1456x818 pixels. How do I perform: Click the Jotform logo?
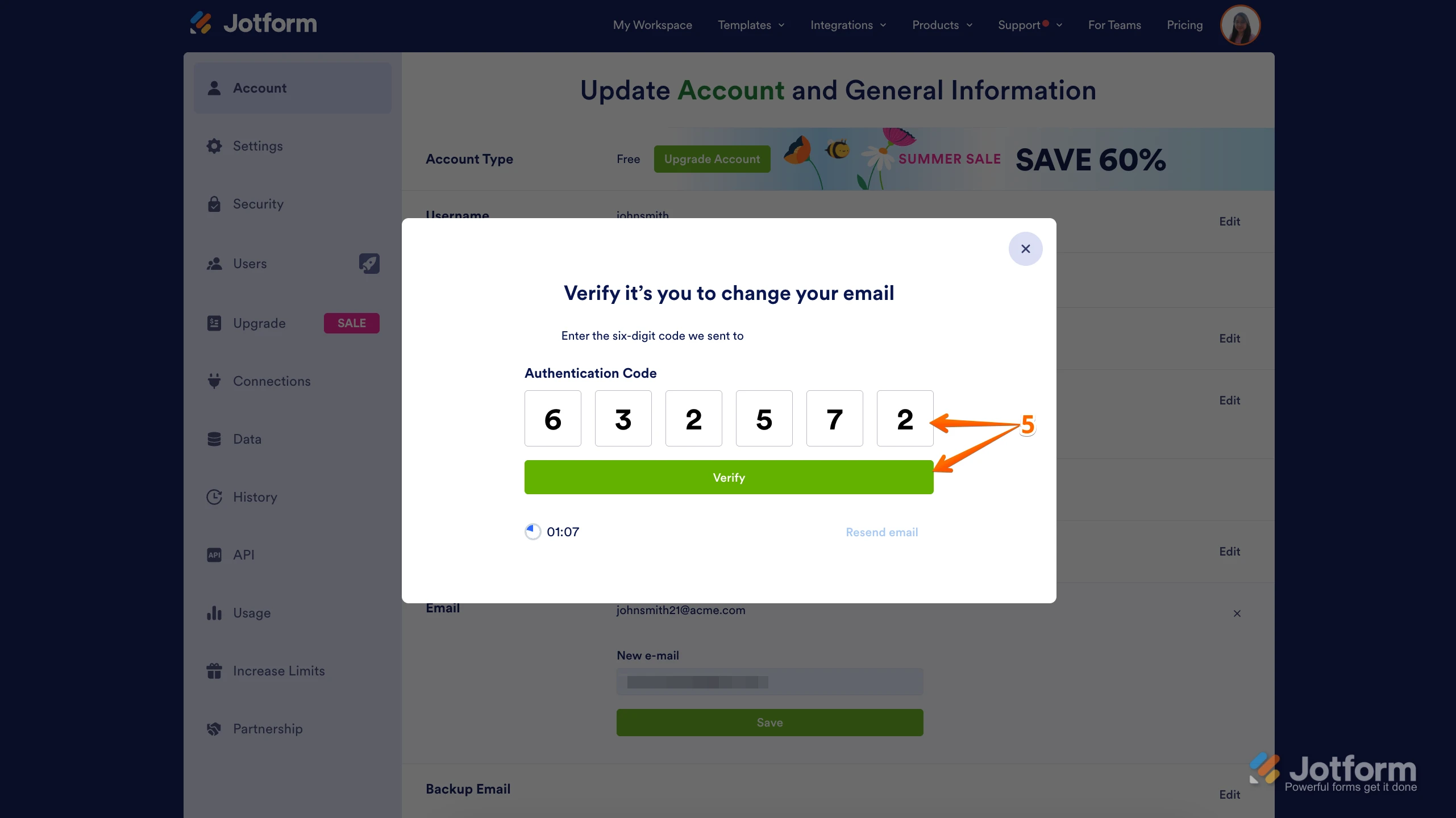point(252,23)
